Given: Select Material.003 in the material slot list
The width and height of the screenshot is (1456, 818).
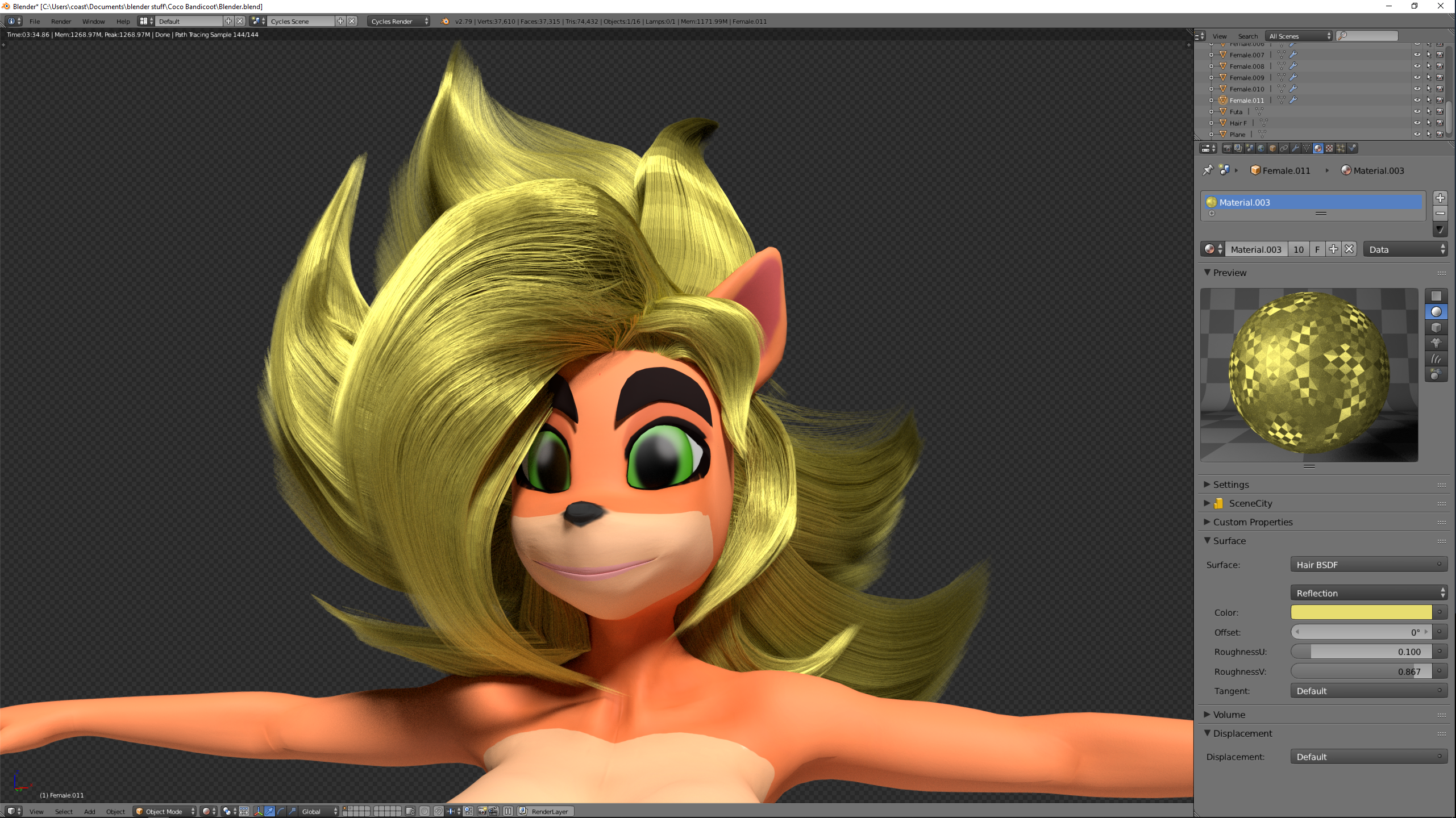Looking at the screenshot, I should coord(1313,202).
